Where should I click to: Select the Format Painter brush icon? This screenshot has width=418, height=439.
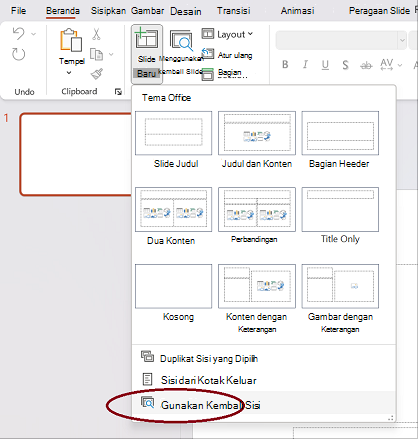97,74
